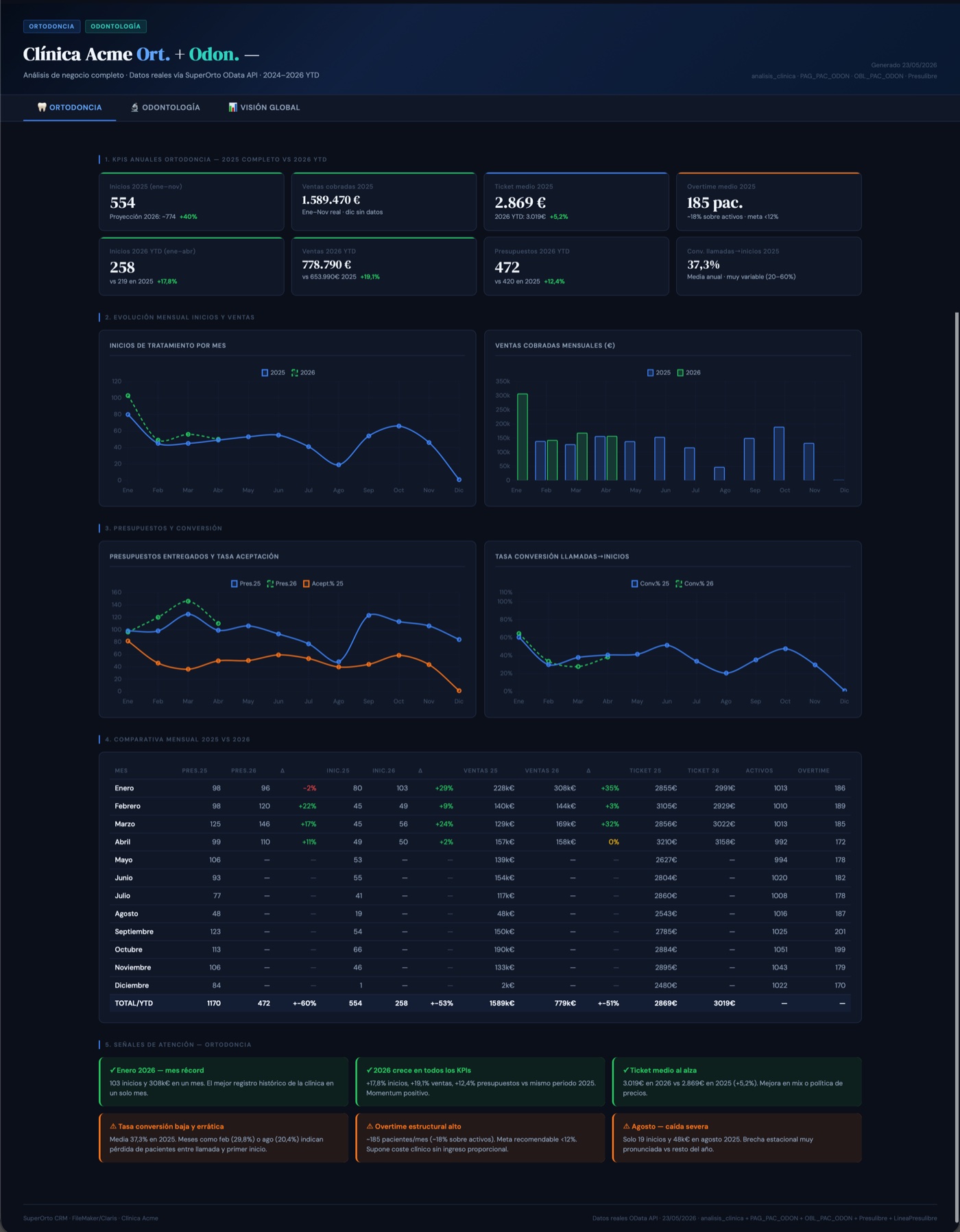The width and height of the screenshot is (960, 1232).
Task: Click the OVERTIME column header
Action: (x=813, y=770)
